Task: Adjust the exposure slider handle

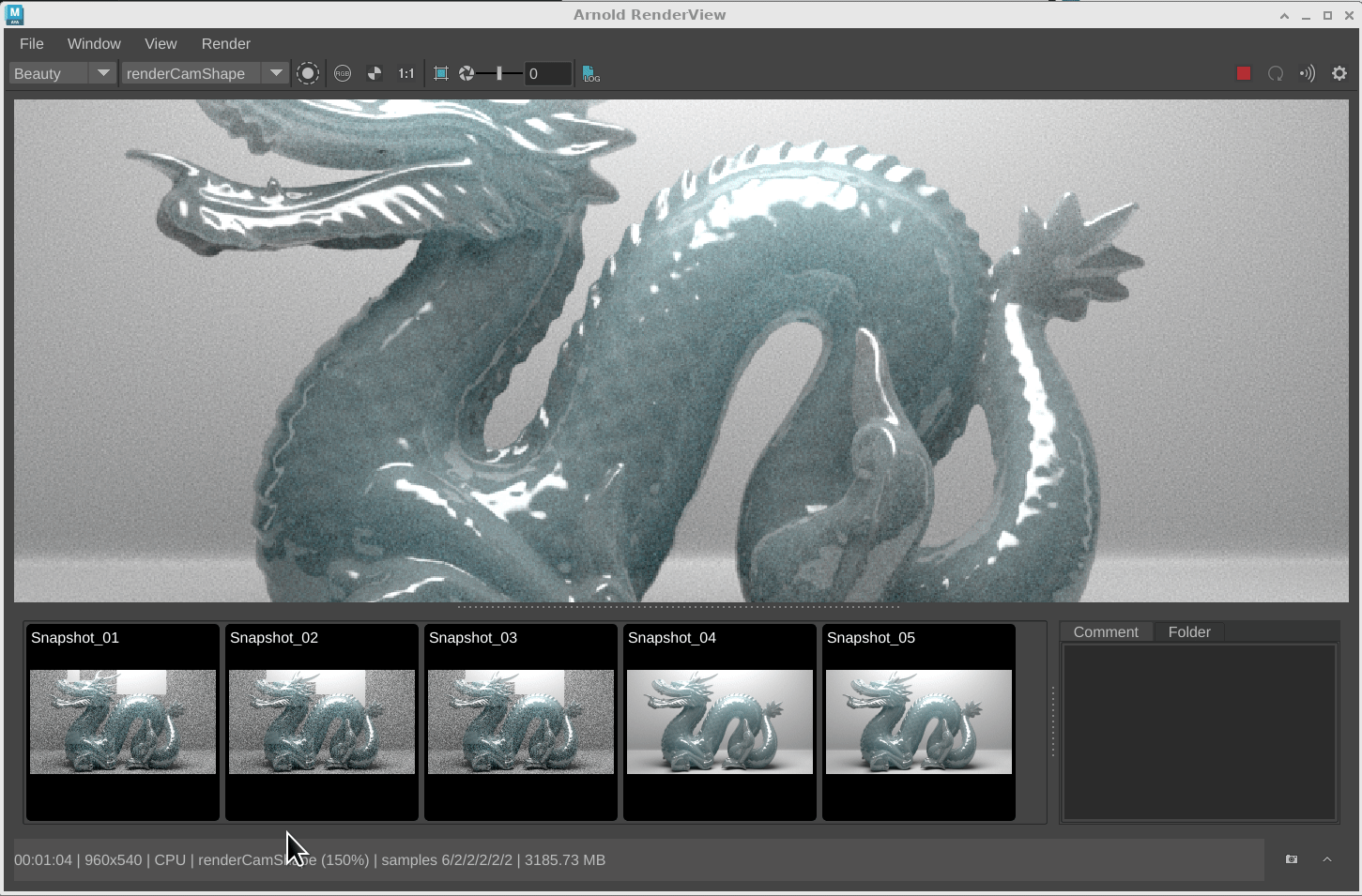Action: tap(499, 73)
